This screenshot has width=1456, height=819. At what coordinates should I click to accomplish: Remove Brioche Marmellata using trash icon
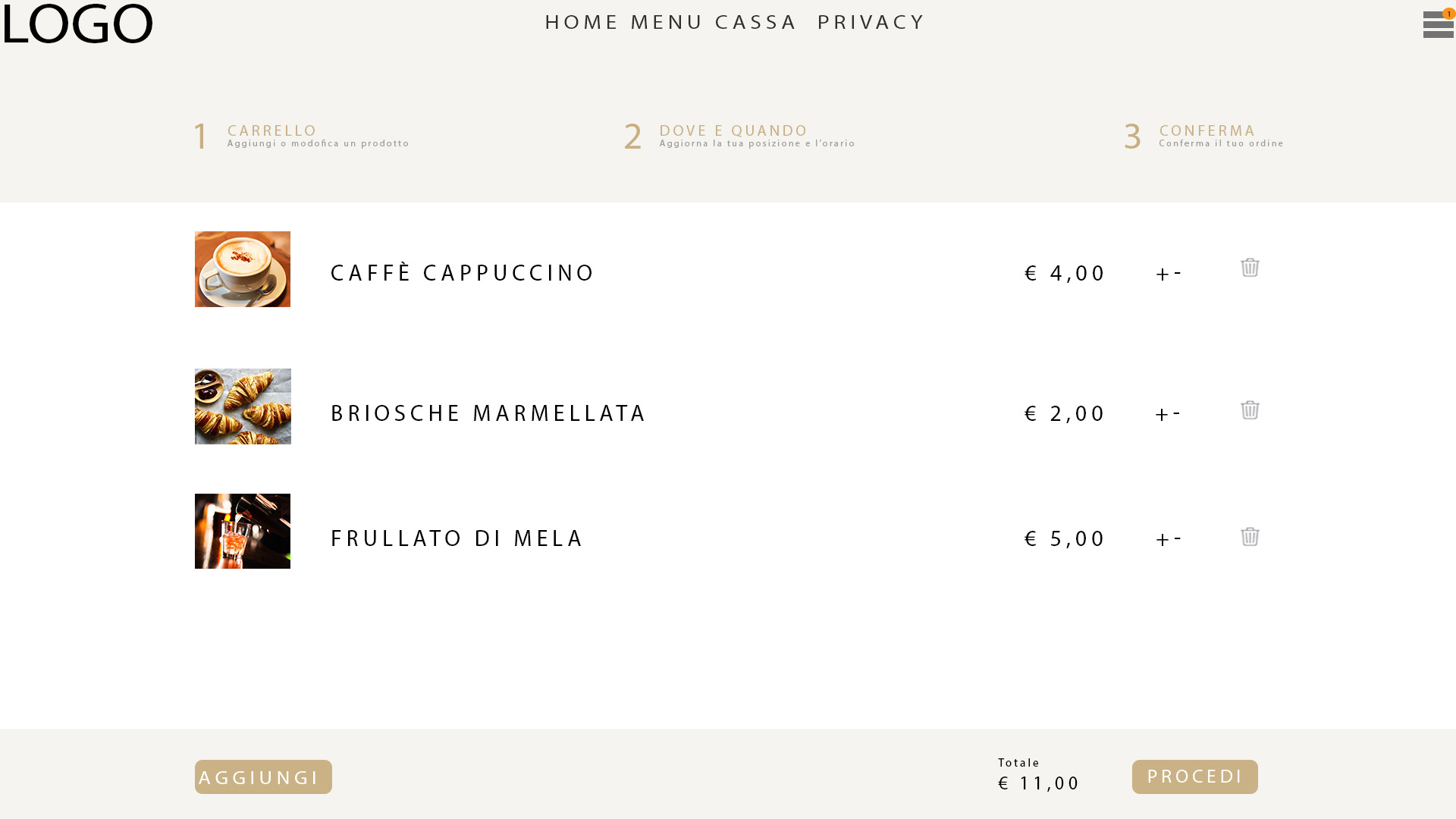click(x=1250, y=409)
